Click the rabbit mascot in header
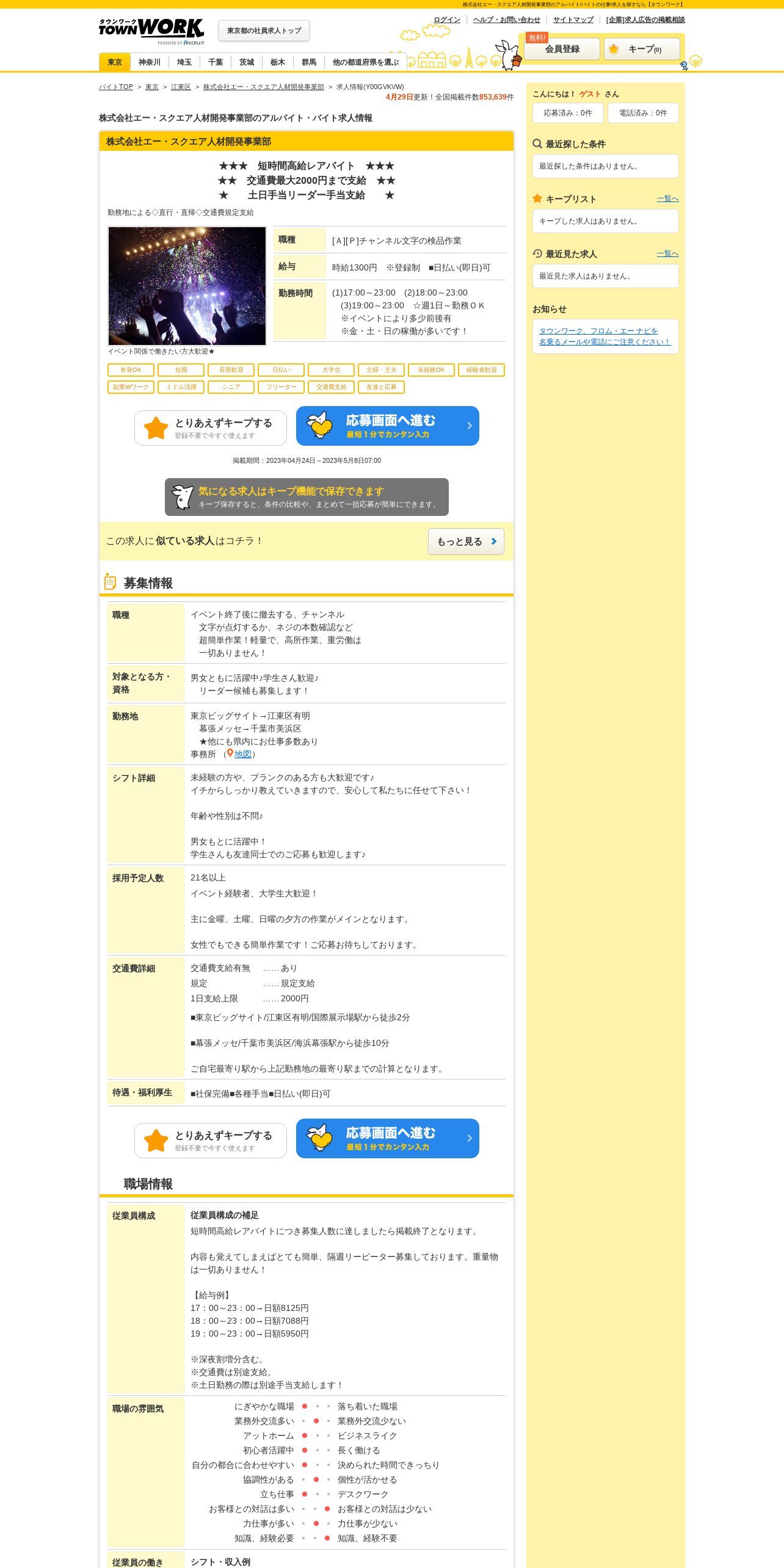784x1568 pixels. click(x=508, y=55)
